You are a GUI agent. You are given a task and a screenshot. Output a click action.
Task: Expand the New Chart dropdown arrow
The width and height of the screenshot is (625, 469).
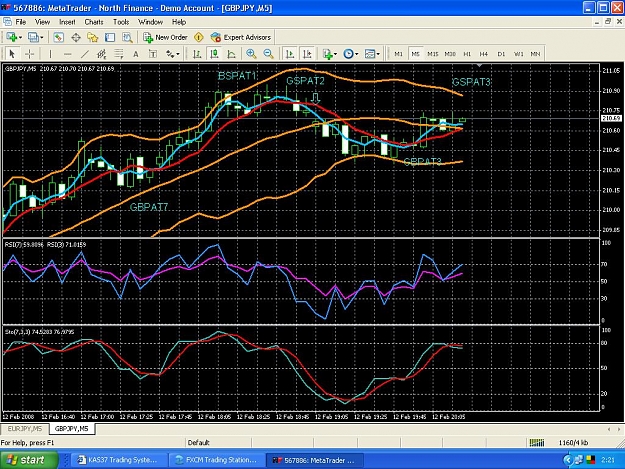tap(20, 37)
